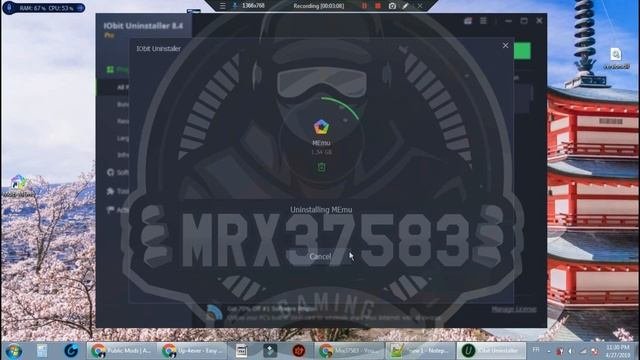Switch to Chrome 'Public Mods' taskbar window
The image size is (640, 360).
pos(121,351)
